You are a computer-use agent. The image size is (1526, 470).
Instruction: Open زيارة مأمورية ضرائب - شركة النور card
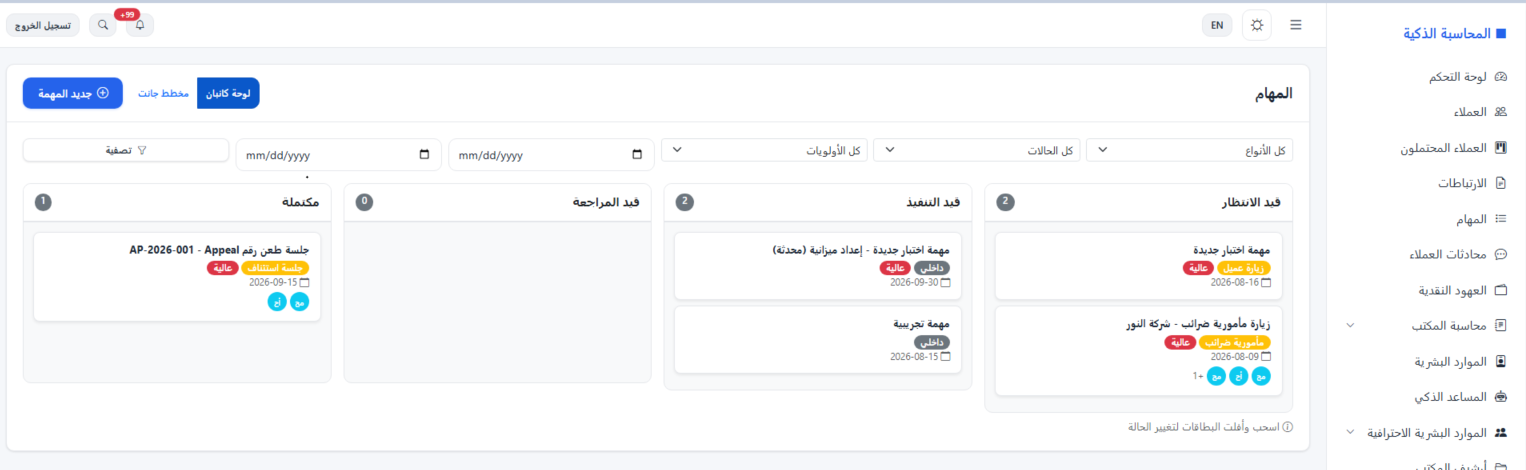coord(1138,350)
